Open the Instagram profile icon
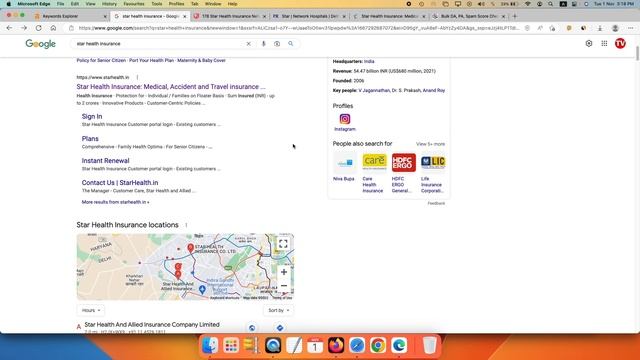The image size is (640, 360). (x=345, y=119)
